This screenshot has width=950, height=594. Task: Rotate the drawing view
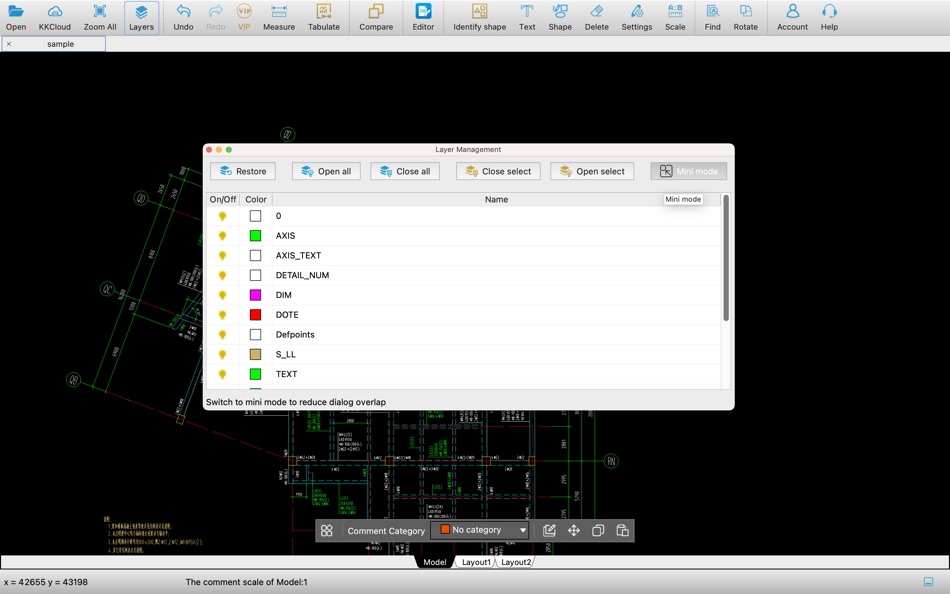(745, 17)
